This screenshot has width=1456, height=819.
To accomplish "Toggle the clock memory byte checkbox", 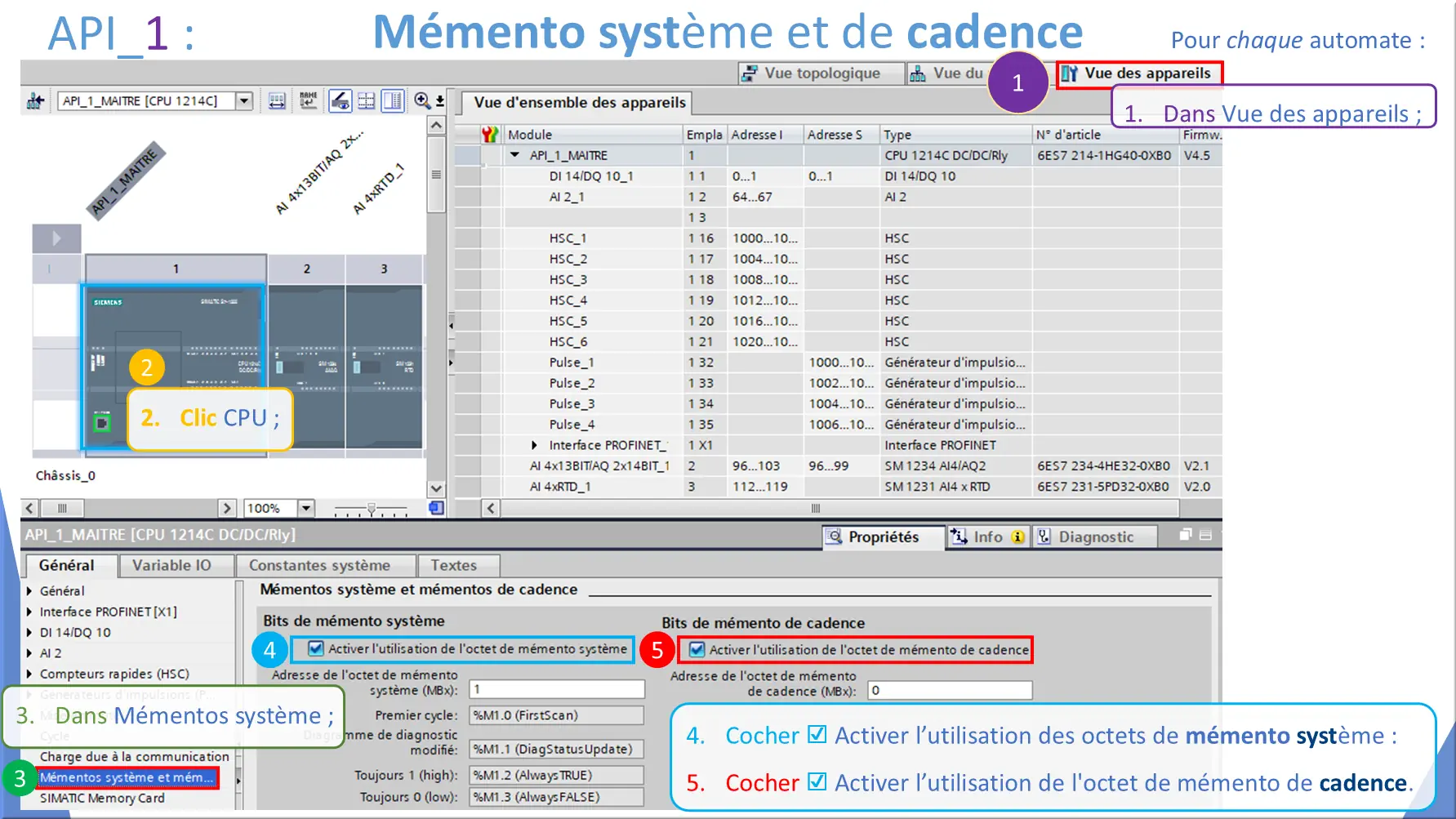I will pos(697,650).
